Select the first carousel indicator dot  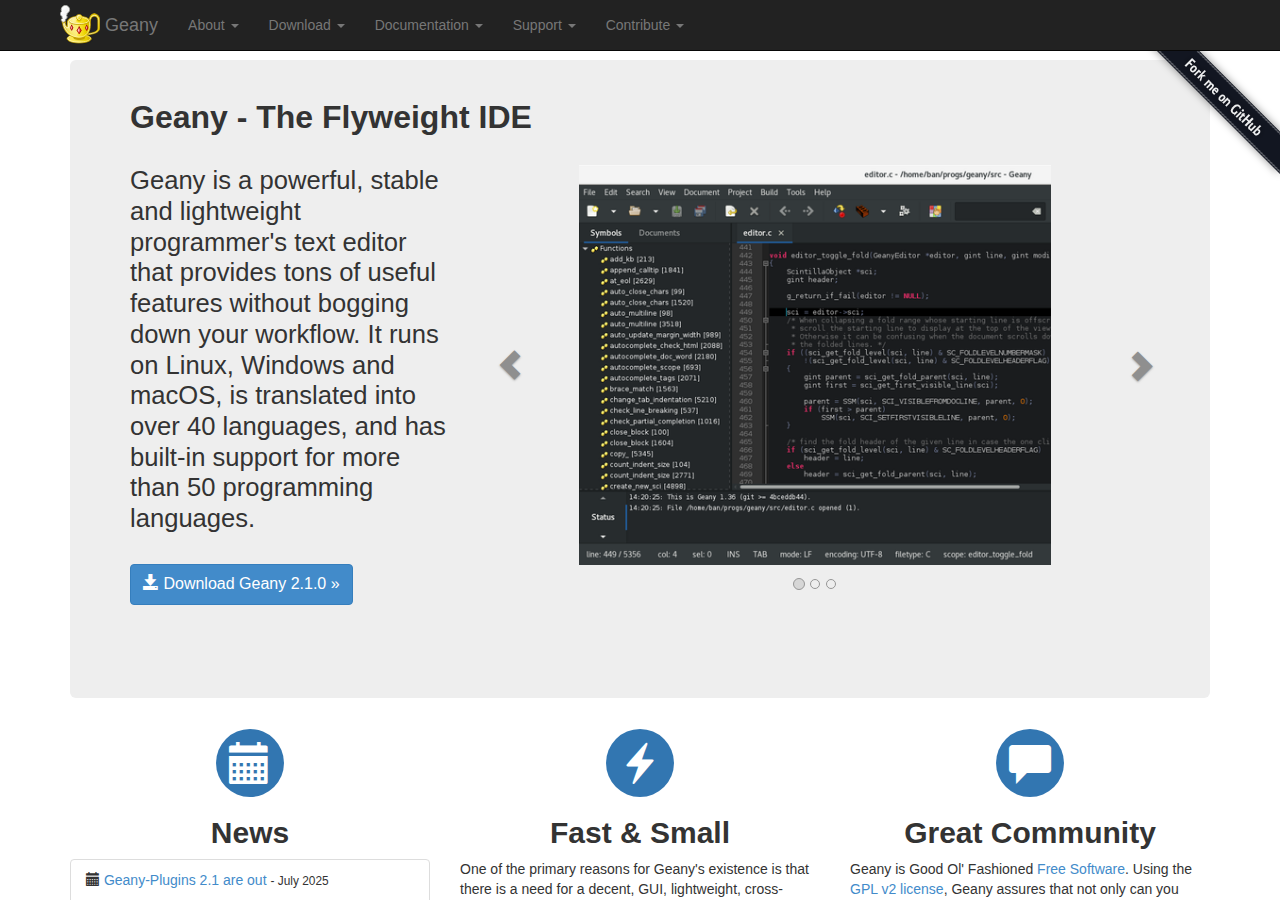pos(799,584)
